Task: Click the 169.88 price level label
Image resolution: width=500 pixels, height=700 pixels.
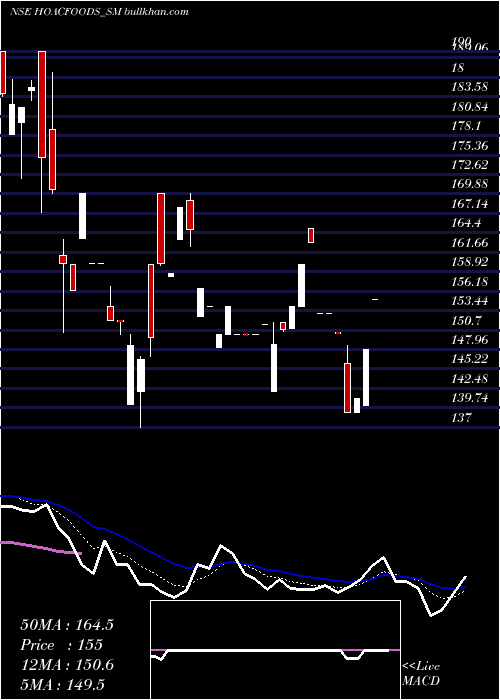Action: click(469, 184)
